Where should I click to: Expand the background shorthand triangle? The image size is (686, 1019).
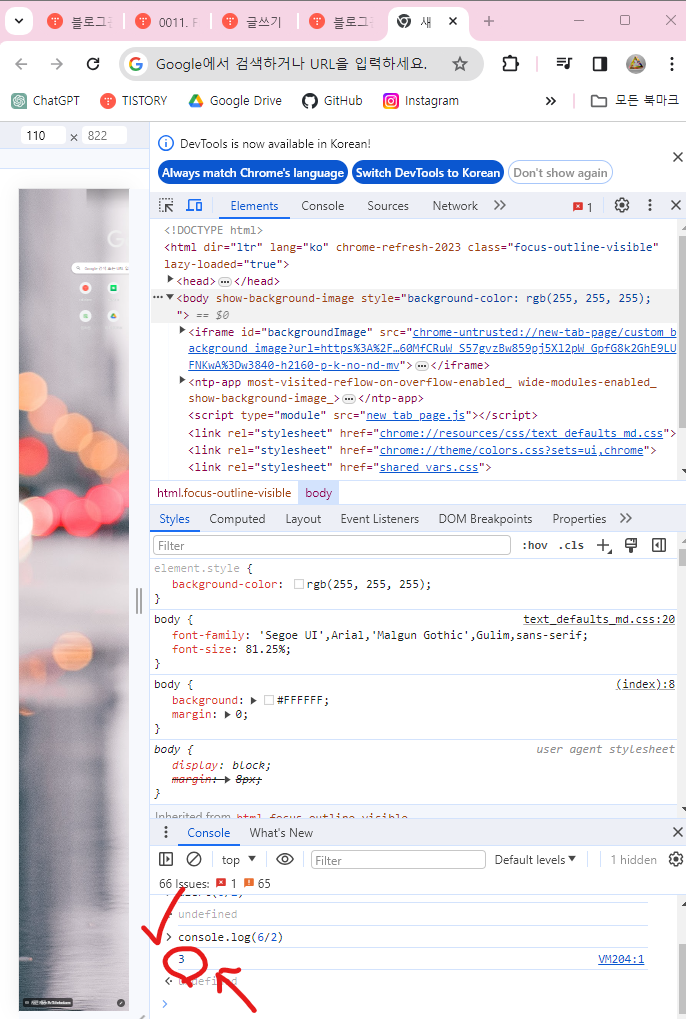253,701
